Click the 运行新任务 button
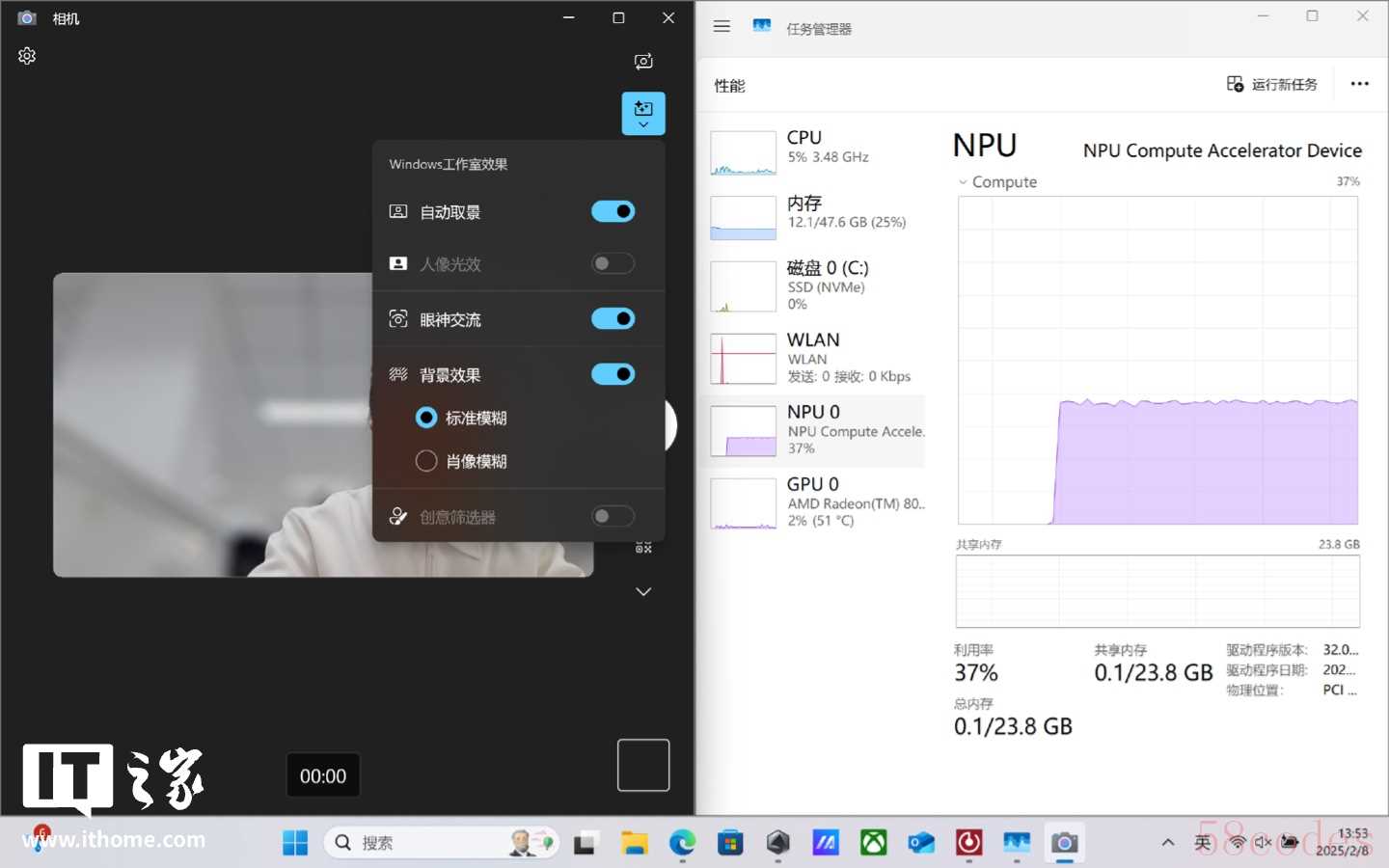1389x868 pixels. click(x=1271, y=84)
